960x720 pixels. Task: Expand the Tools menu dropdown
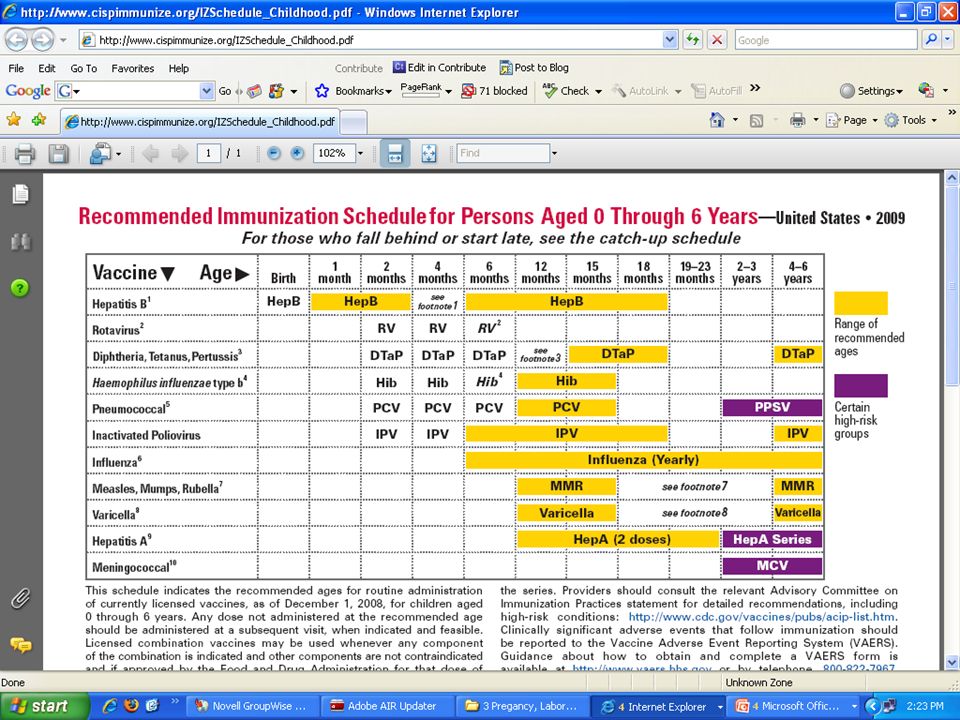[x=934, y=121]
